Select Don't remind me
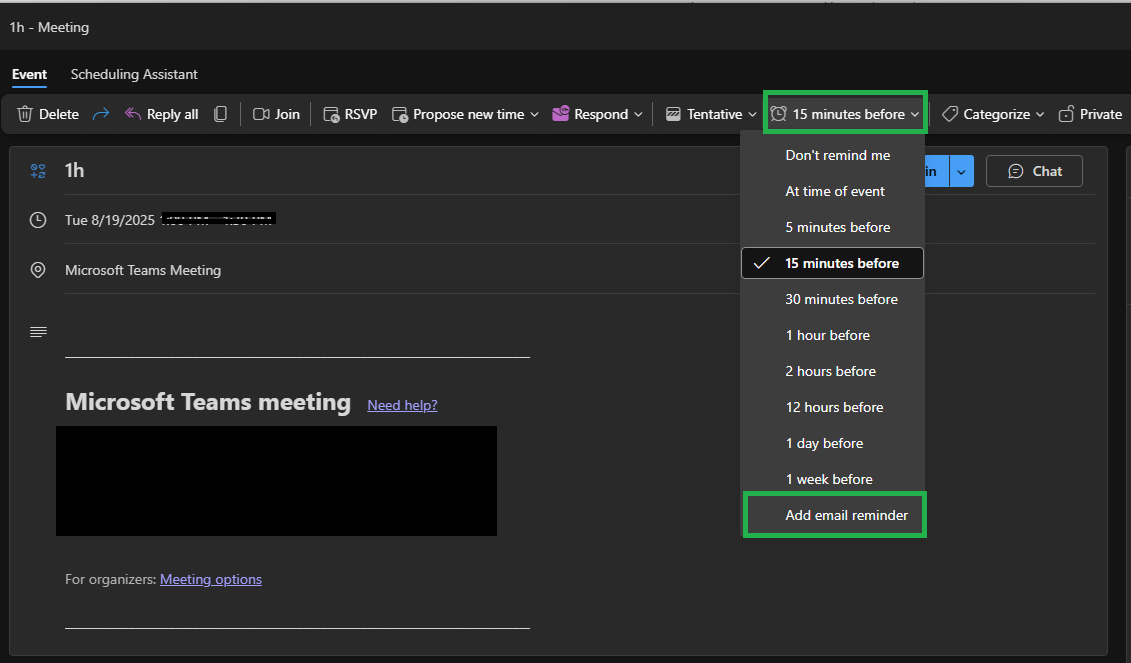Screen dimensions: 1131x663 pyautogui.click(x=832, y=155)
